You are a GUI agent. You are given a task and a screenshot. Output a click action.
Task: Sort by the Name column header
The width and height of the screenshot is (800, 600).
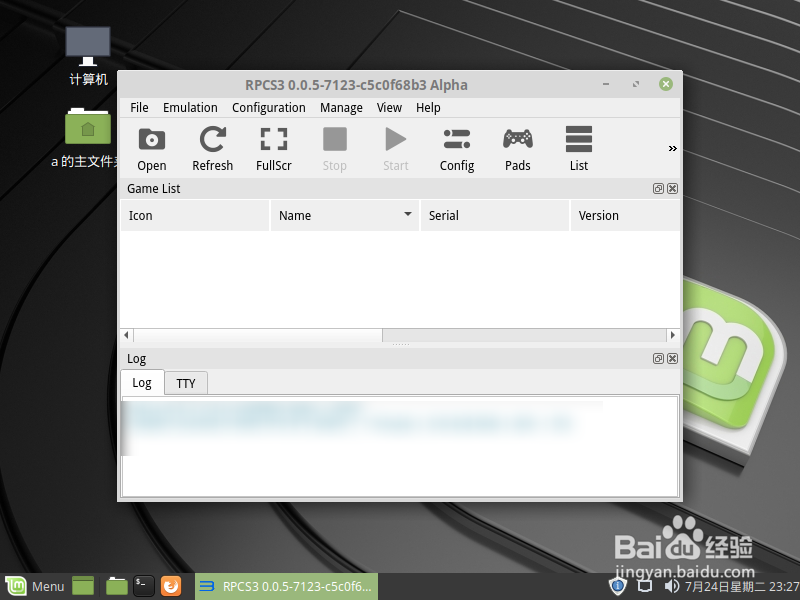(x=344, y=215)
